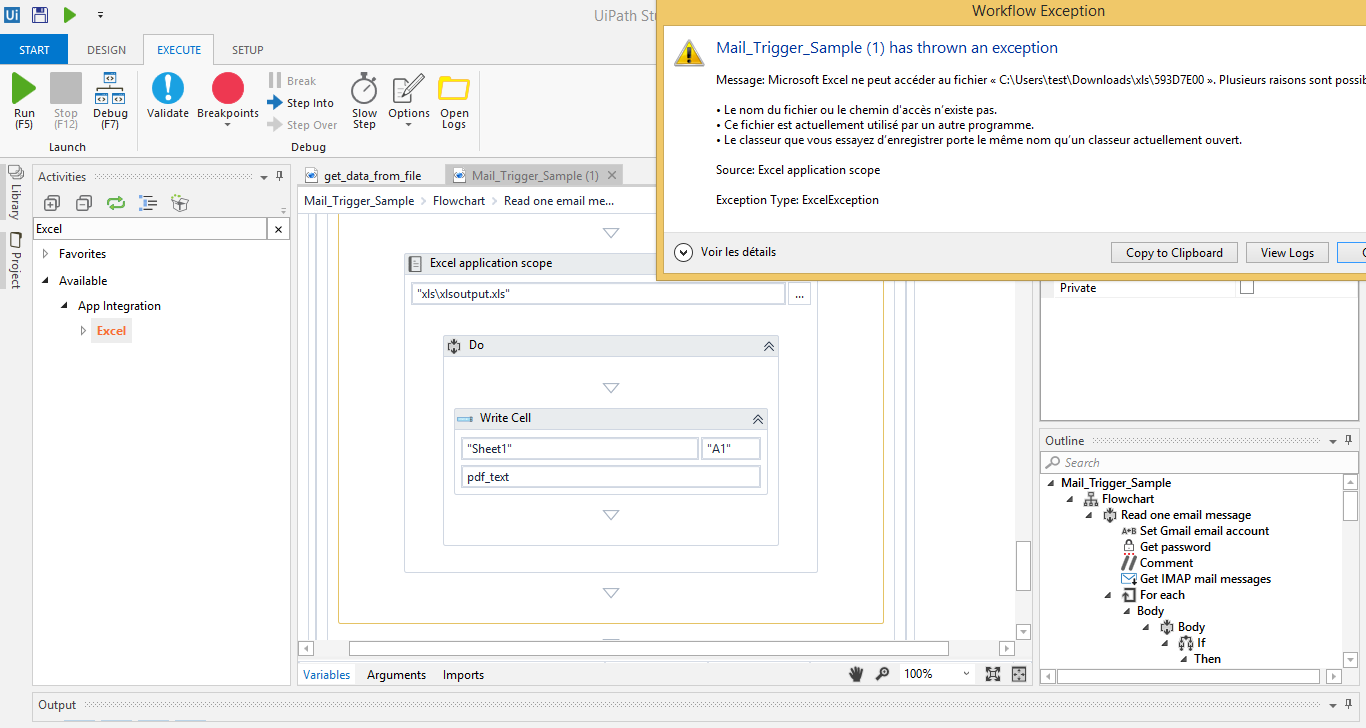Viewport: 1366px width, 728px height.
Task: Toggle the Private checkbox in Properties
Action: [1247, 288]
